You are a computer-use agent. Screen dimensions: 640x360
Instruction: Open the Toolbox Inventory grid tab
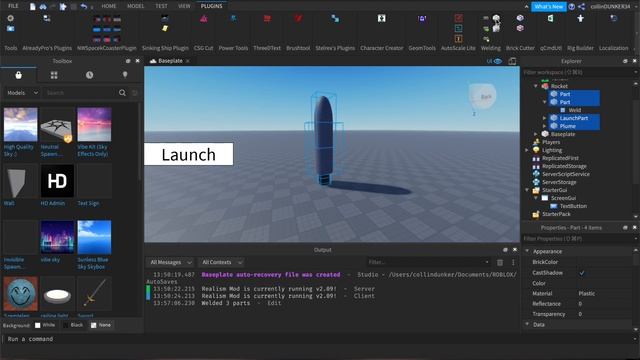click(x=54, y=75)
